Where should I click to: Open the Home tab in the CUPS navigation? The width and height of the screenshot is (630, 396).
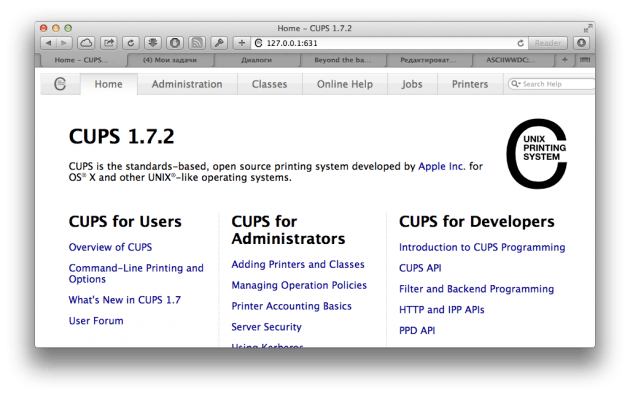(108, 84)
